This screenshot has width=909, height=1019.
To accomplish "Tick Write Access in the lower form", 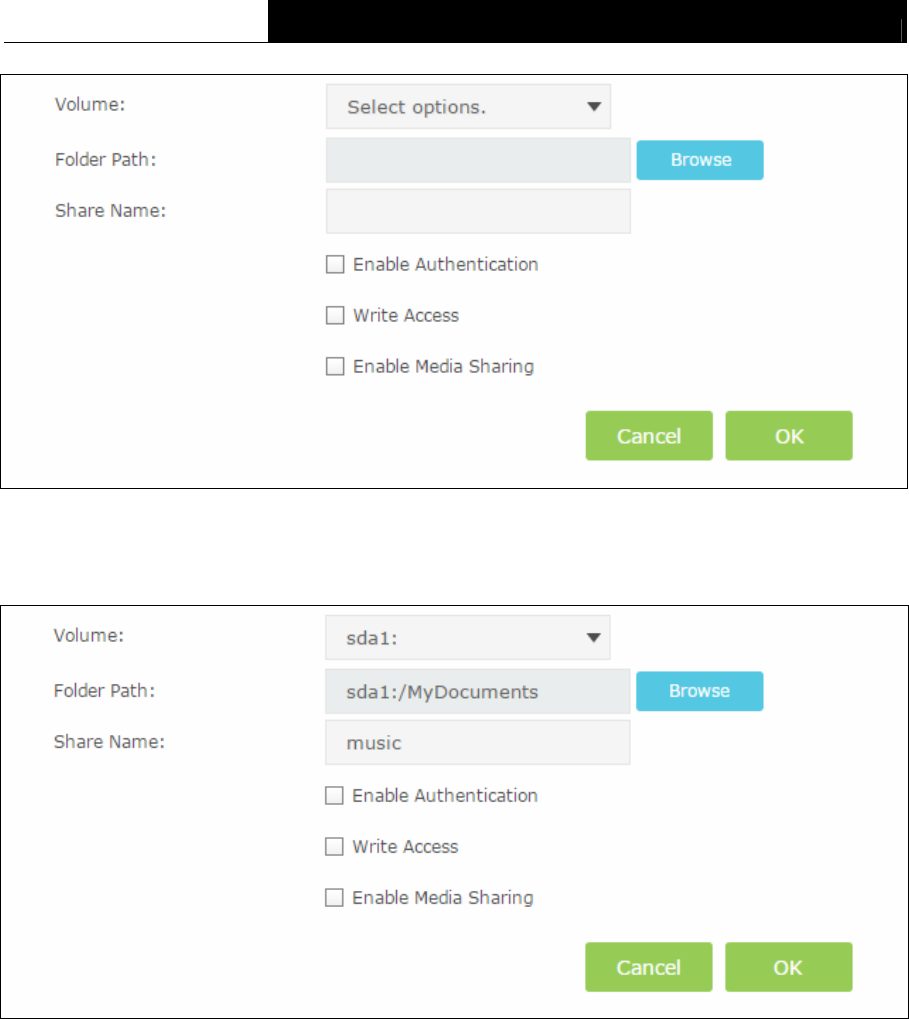I will (334, 846).
